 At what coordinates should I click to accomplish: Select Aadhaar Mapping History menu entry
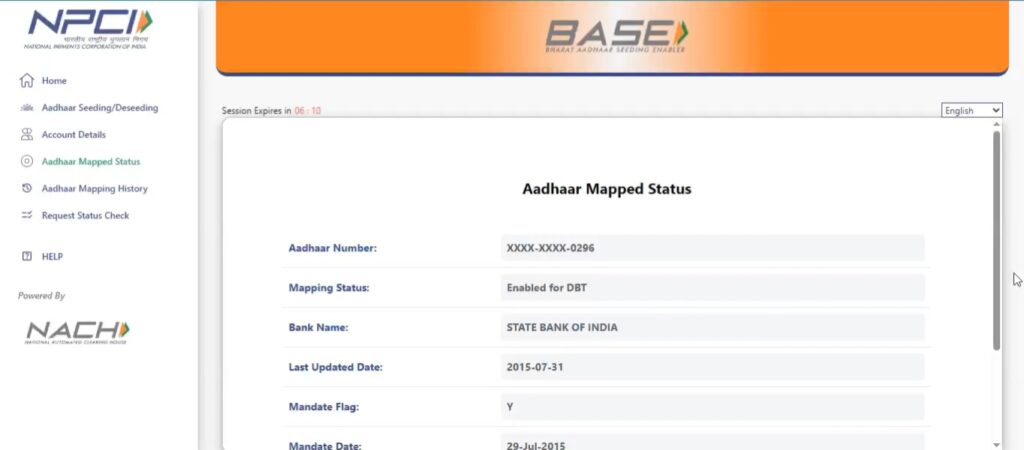click(x=94, y=189)
